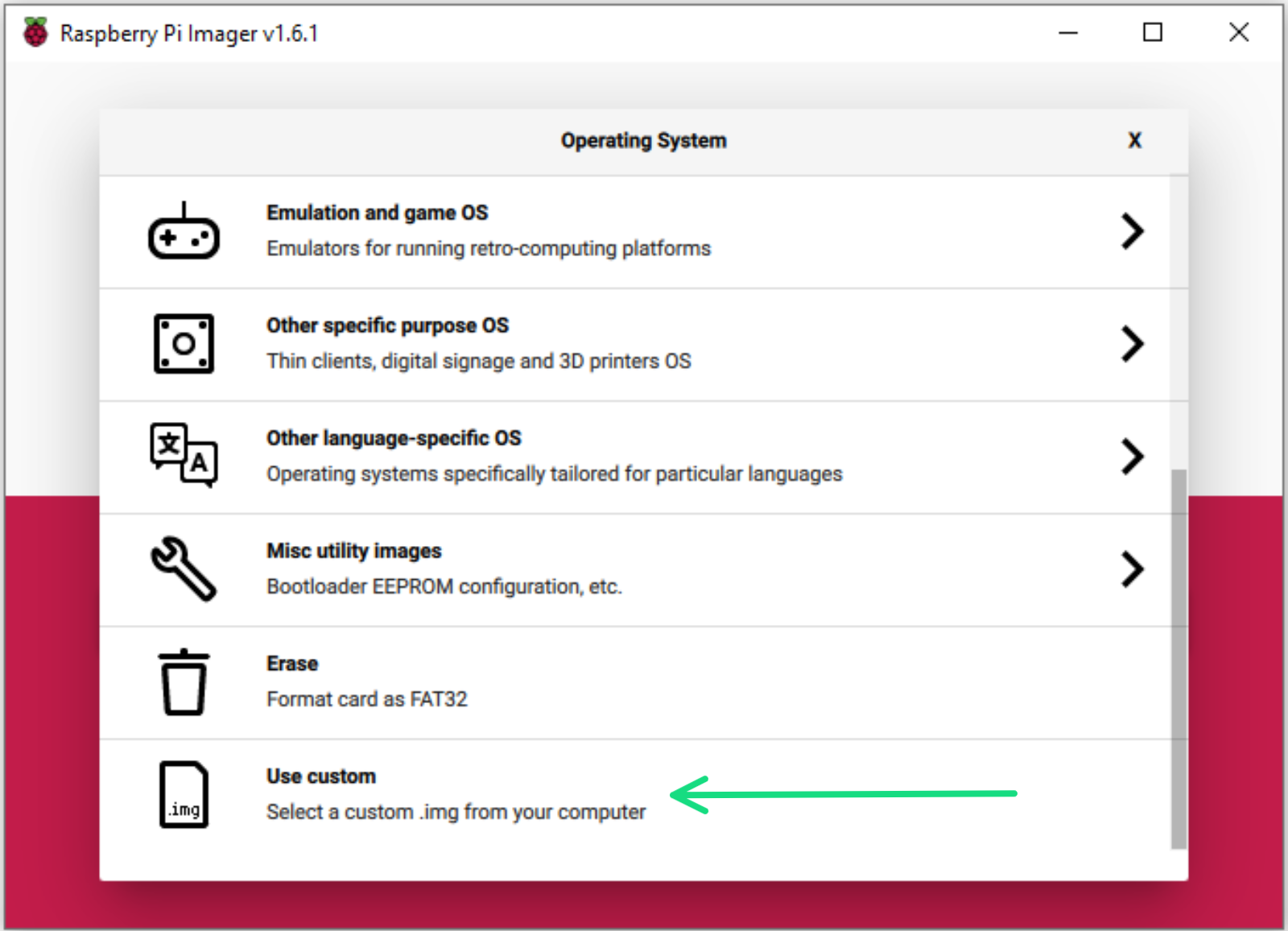Viewport: 1288px width, 931px height.
Task: Click the trash can Erase icon
Action: 184,682
